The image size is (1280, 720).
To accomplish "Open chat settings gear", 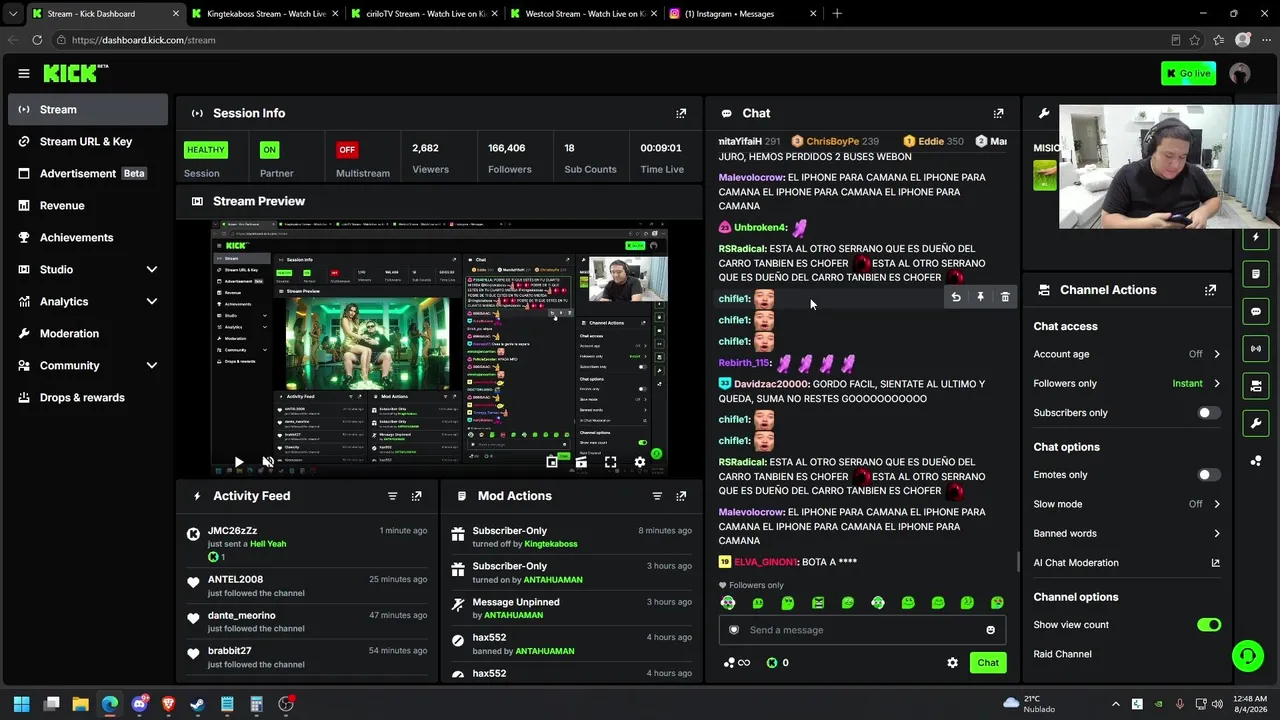I will point(952,662).
